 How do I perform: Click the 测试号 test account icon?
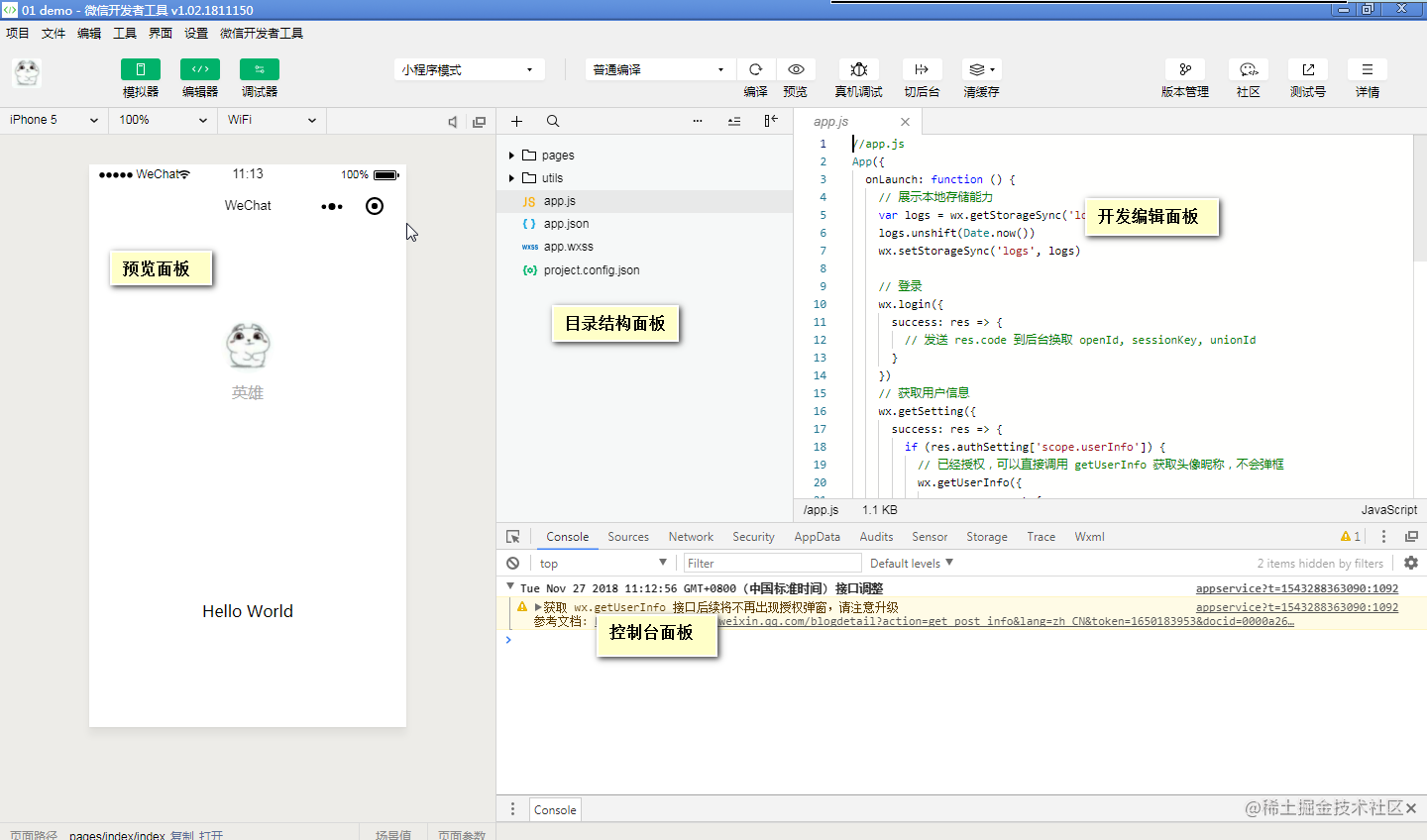(x=1308, y=69)
